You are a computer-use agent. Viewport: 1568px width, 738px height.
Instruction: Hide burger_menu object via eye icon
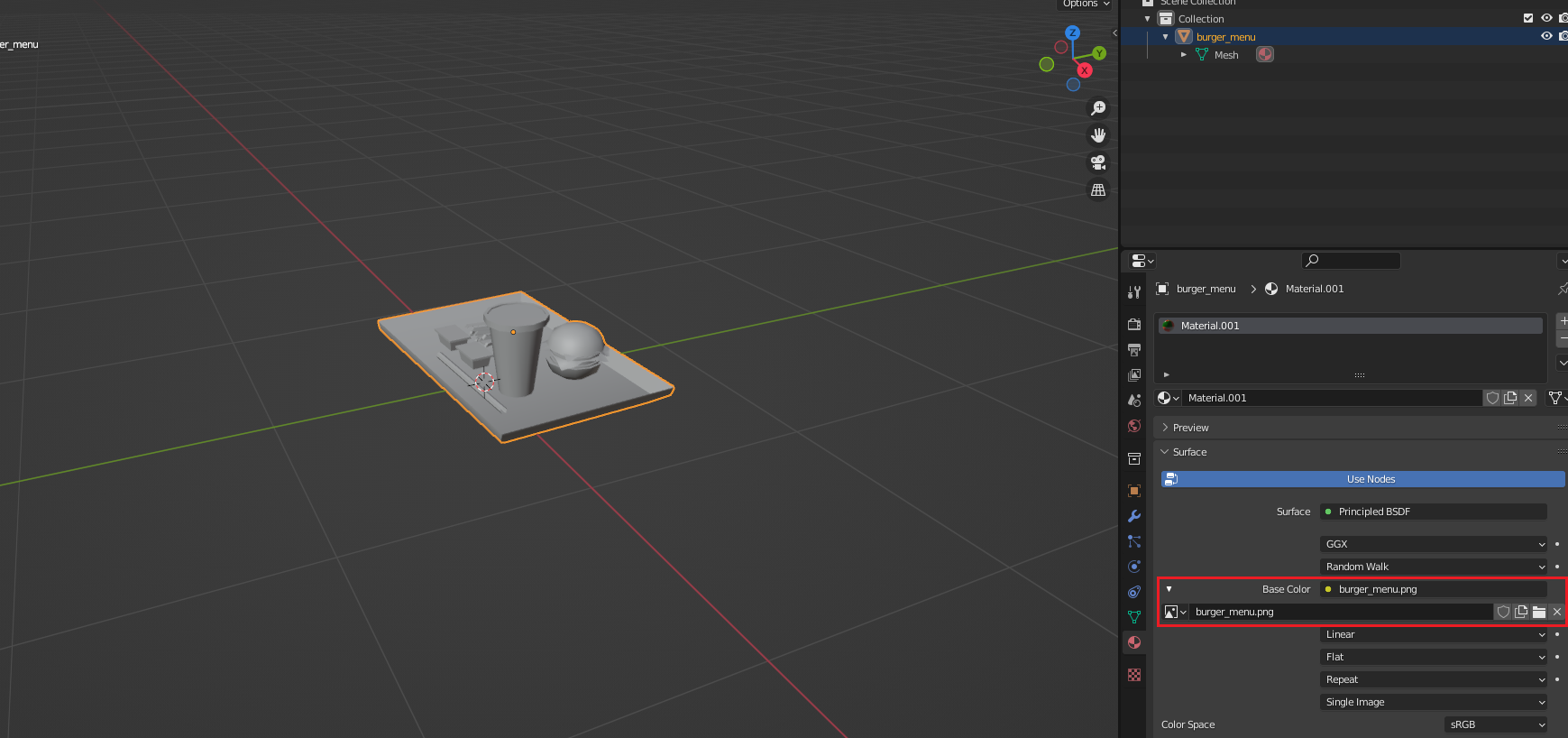pyautogui.click(x=1546, y=36)
